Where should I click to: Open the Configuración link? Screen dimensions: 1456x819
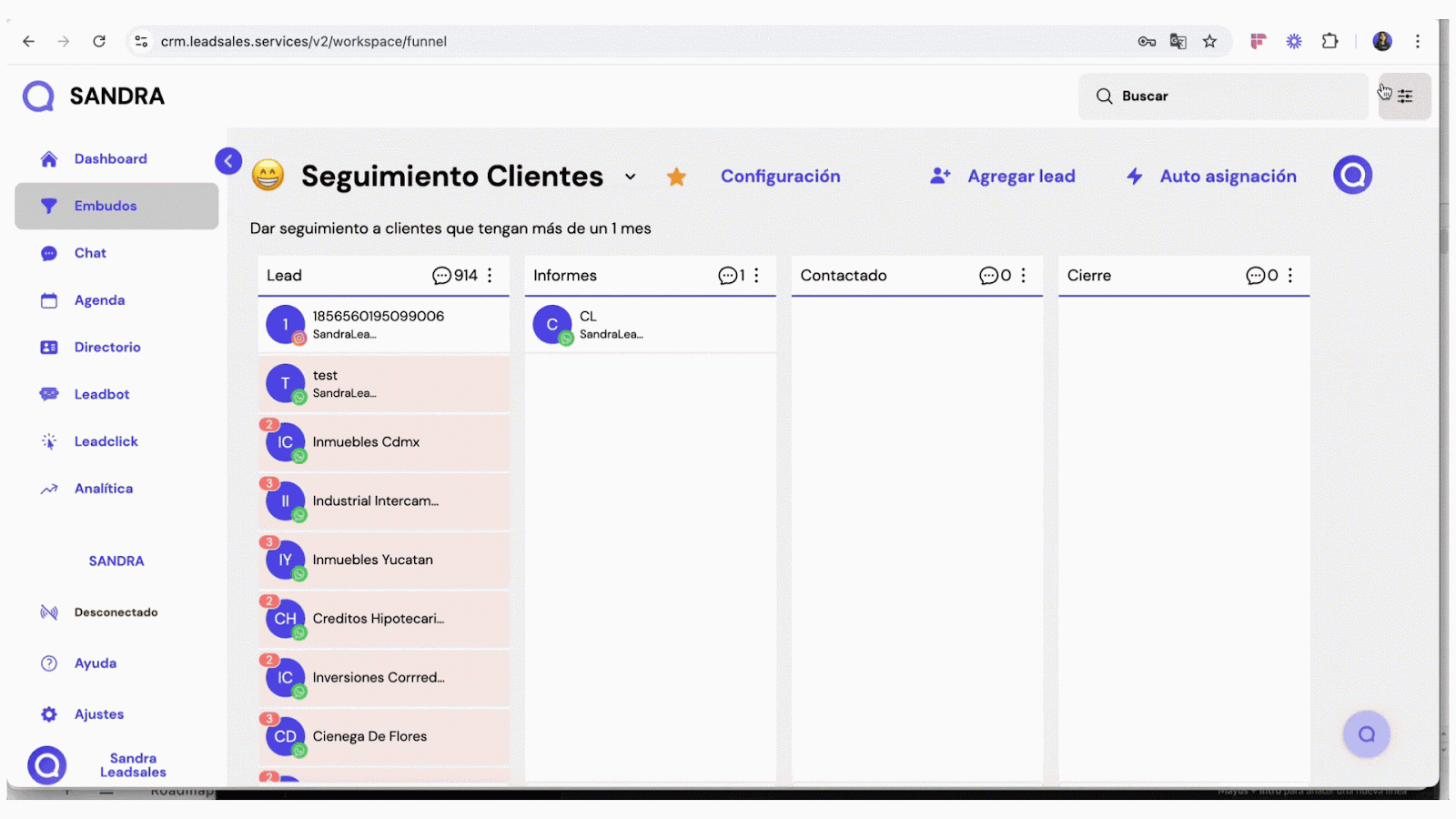(x=780, y=177)
